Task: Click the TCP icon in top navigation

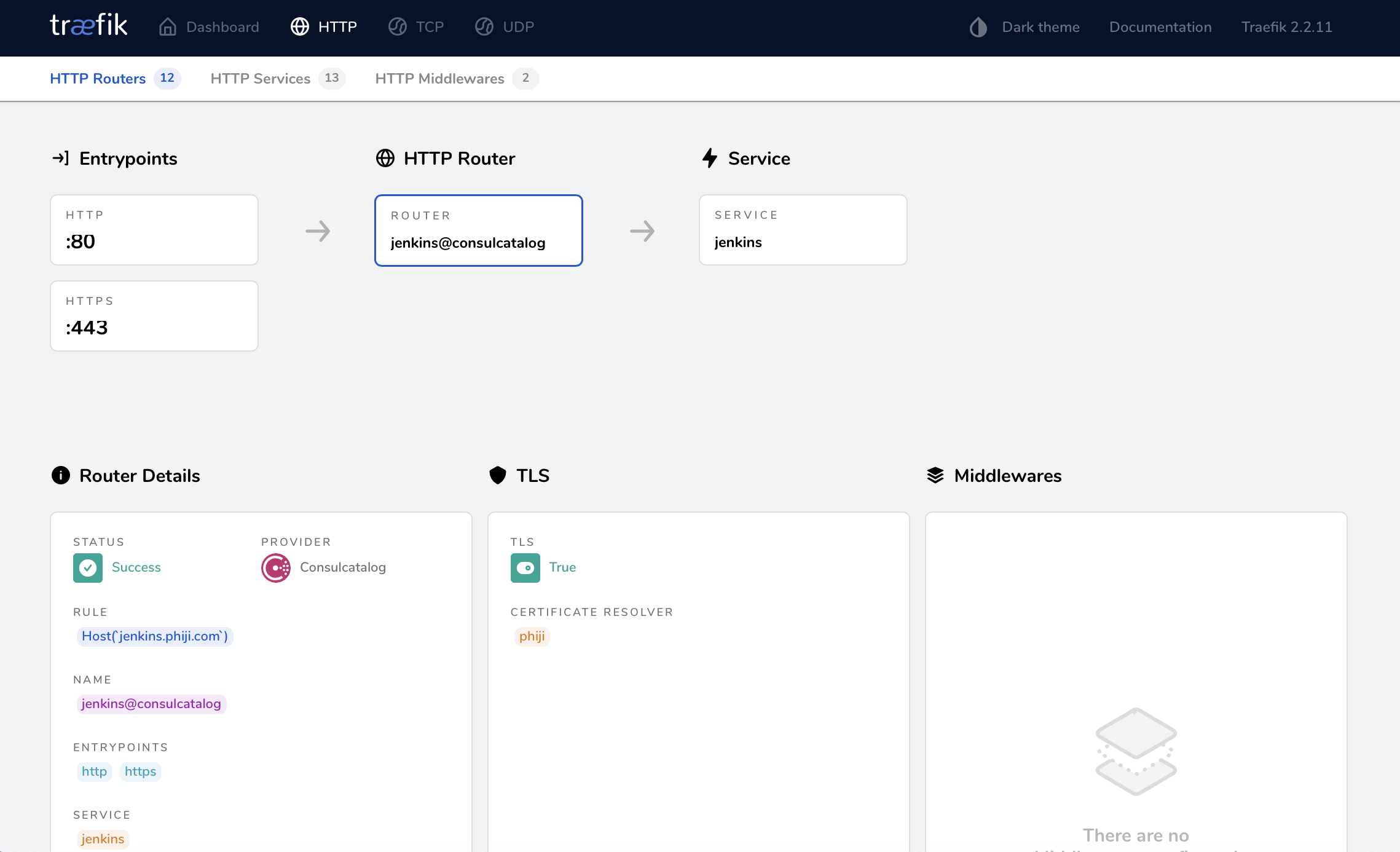Action: click(397, 27)
